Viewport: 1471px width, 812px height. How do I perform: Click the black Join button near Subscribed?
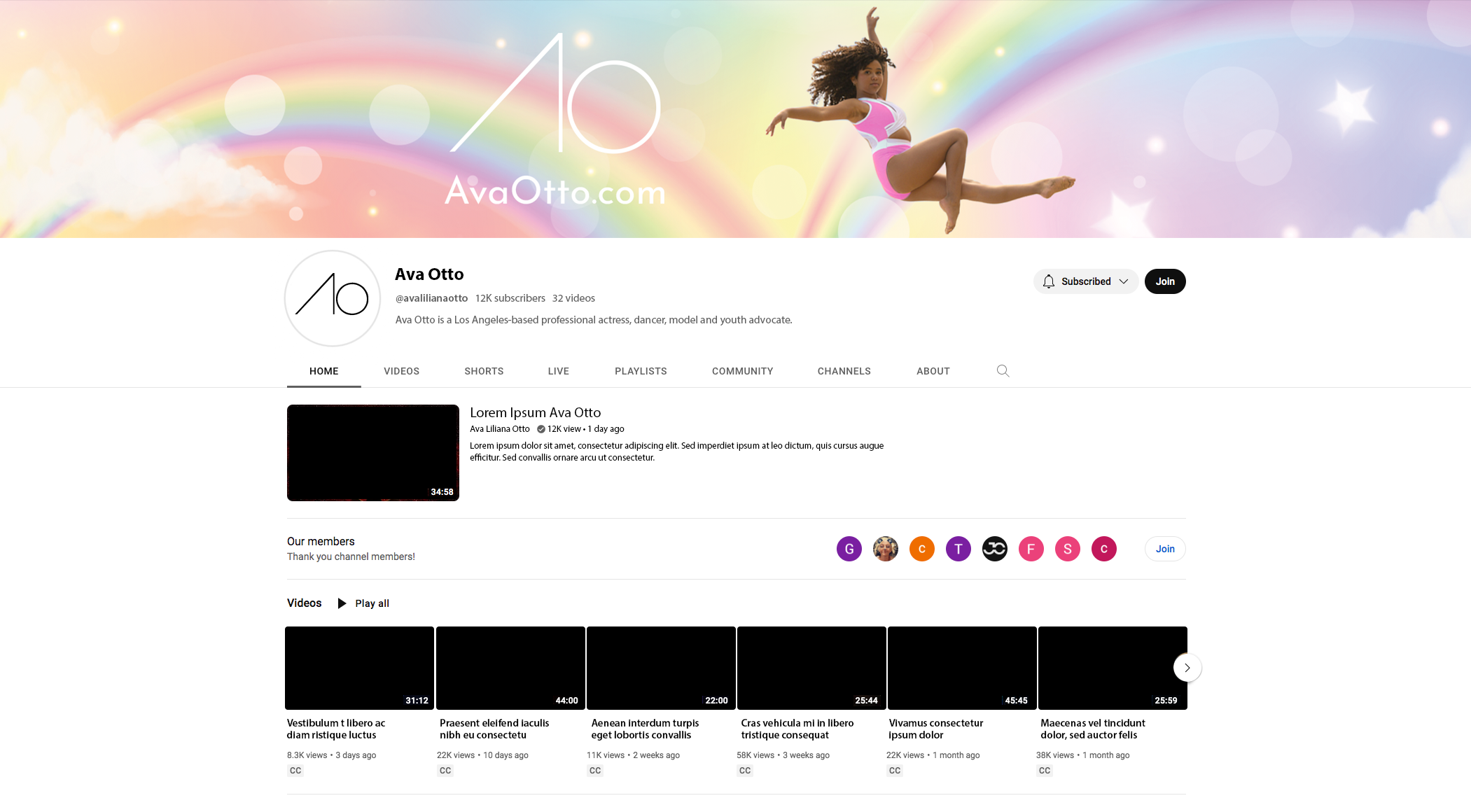[x=1165, y=281]
